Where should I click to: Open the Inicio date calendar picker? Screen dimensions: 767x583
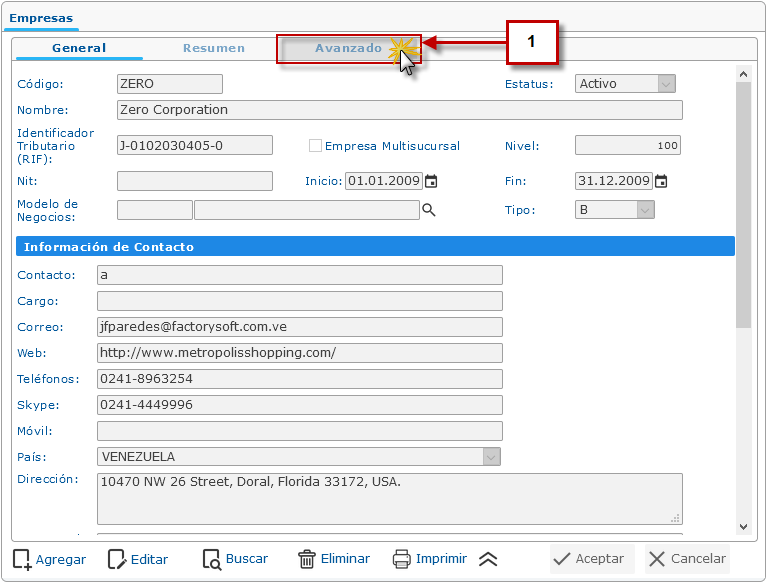click(x=432, y=181)
